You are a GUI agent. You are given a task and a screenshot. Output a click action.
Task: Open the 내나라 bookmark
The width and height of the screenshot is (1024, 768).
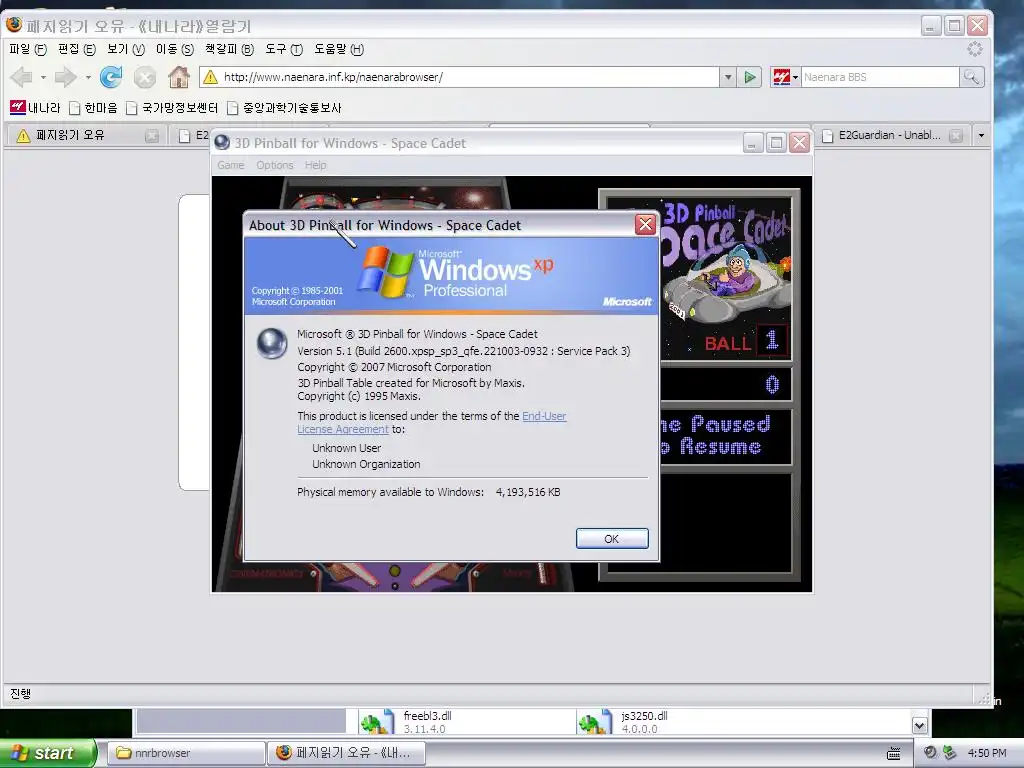pos(35,108)
